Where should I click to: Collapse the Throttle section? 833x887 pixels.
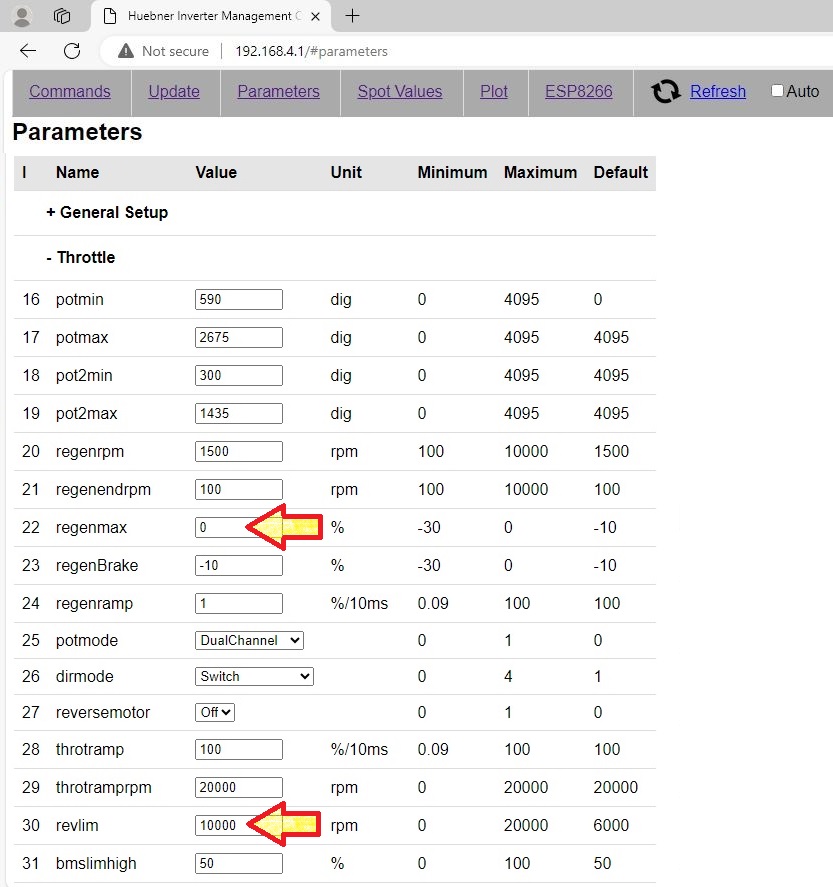(x=80, y=257)
